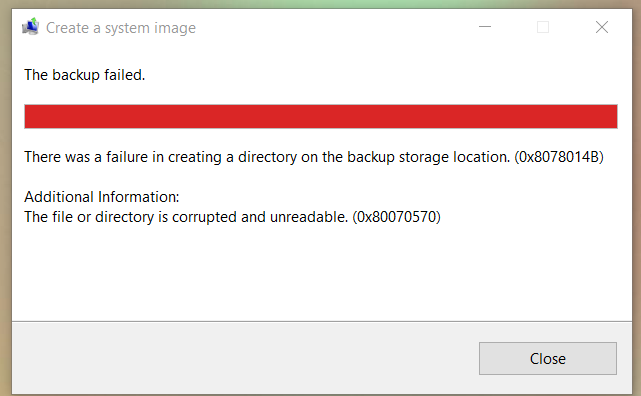Click the directory creation failure message

click(x=314, y=157)
